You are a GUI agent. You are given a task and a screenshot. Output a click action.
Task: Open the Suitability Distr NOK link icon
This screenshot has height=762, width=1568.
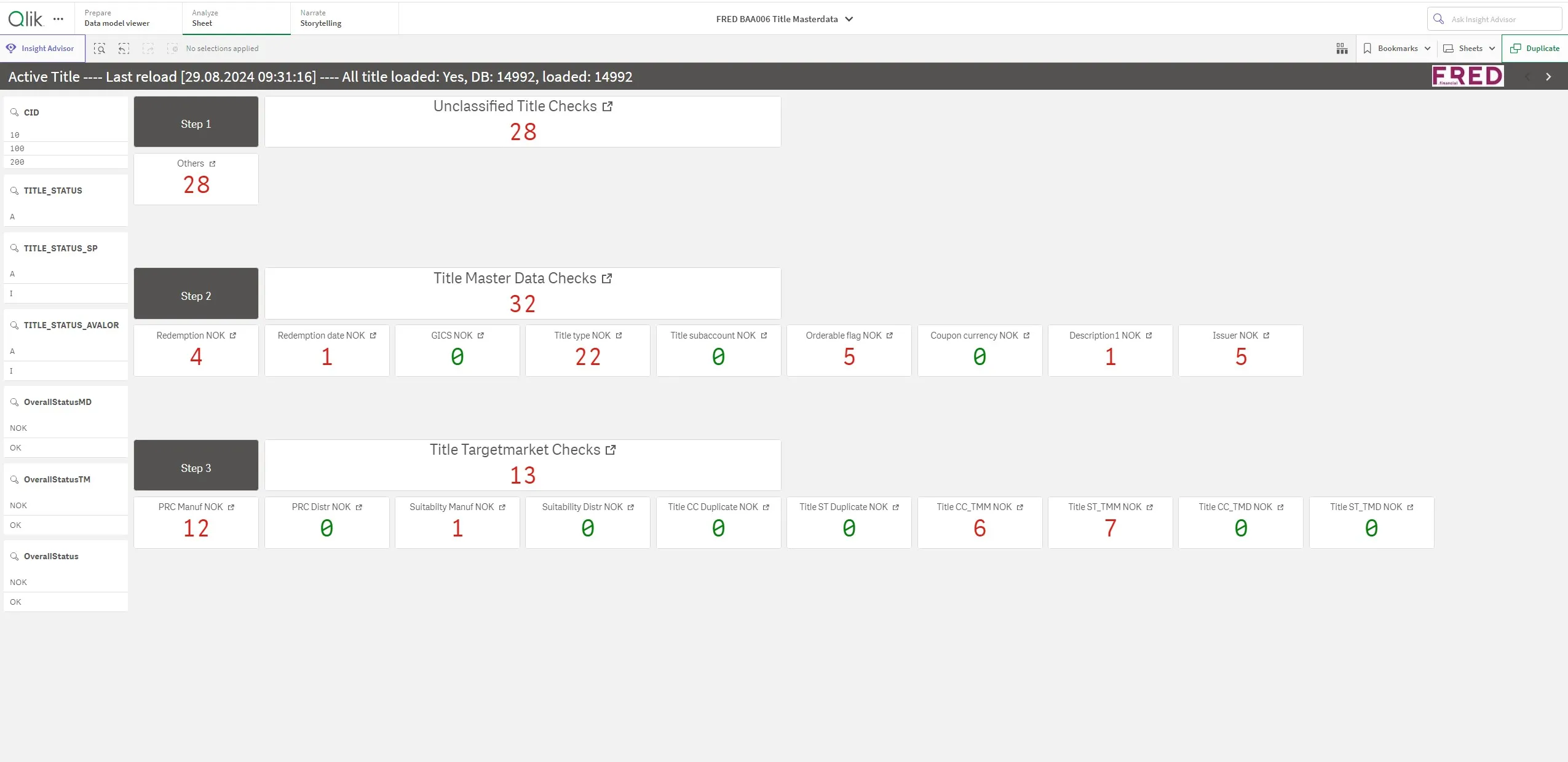click(631, 507)
